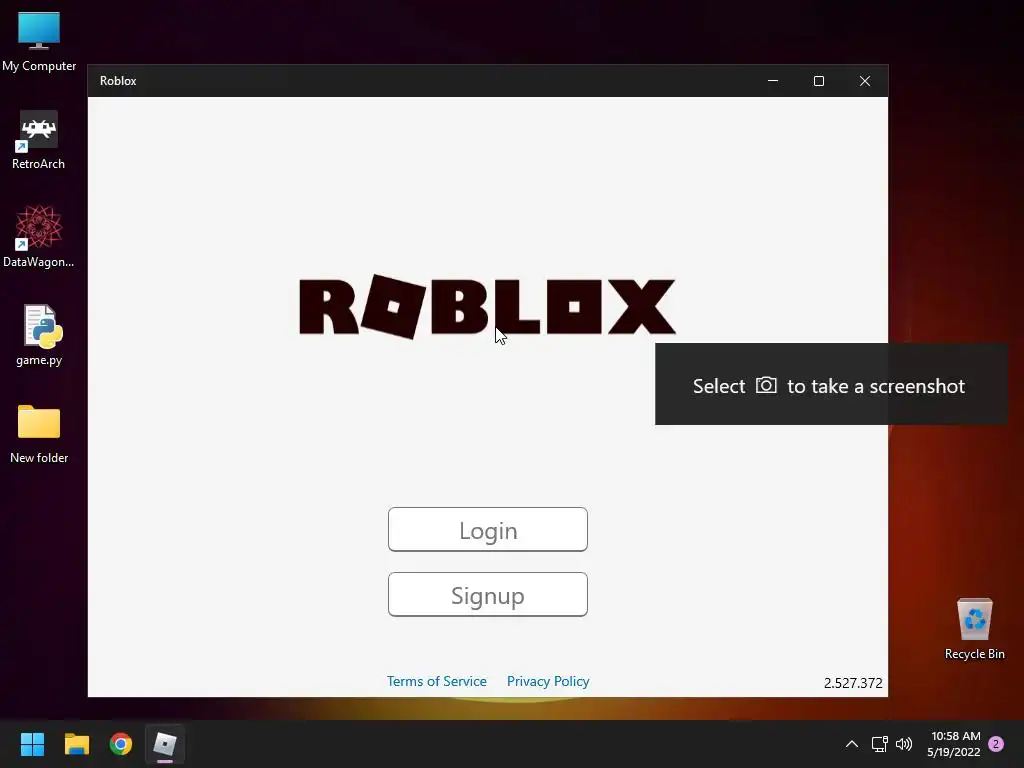Maximize the Roblox window
1024x768 pixels.
(819, 81)
